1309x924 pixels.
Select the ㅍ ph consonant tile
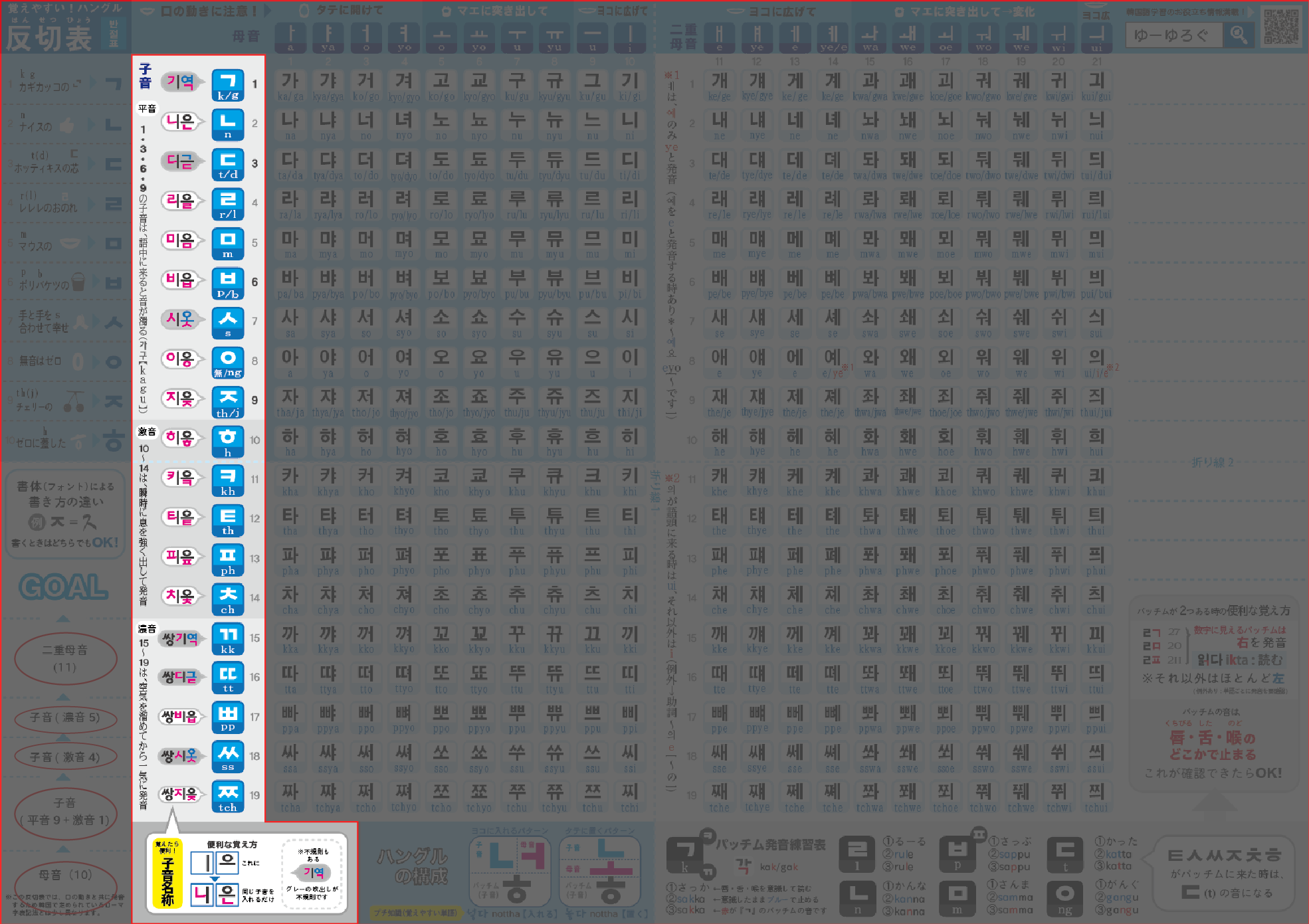(x=228, y=559)
